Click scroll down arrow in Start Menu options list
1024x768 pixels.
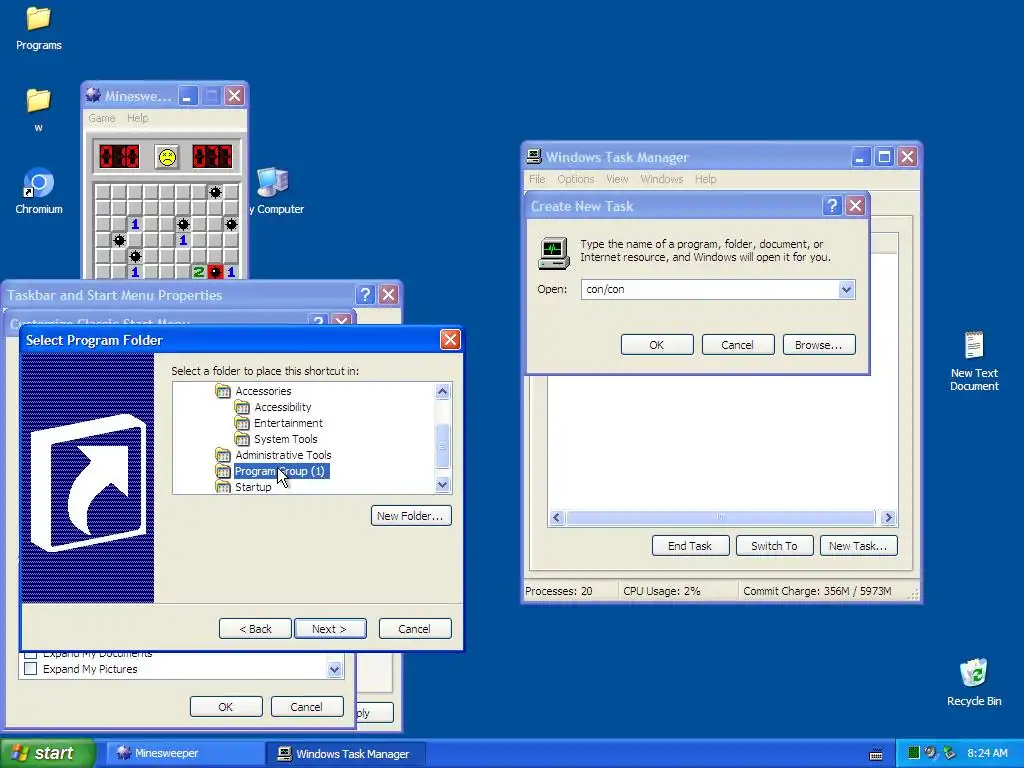coord(334,669)
